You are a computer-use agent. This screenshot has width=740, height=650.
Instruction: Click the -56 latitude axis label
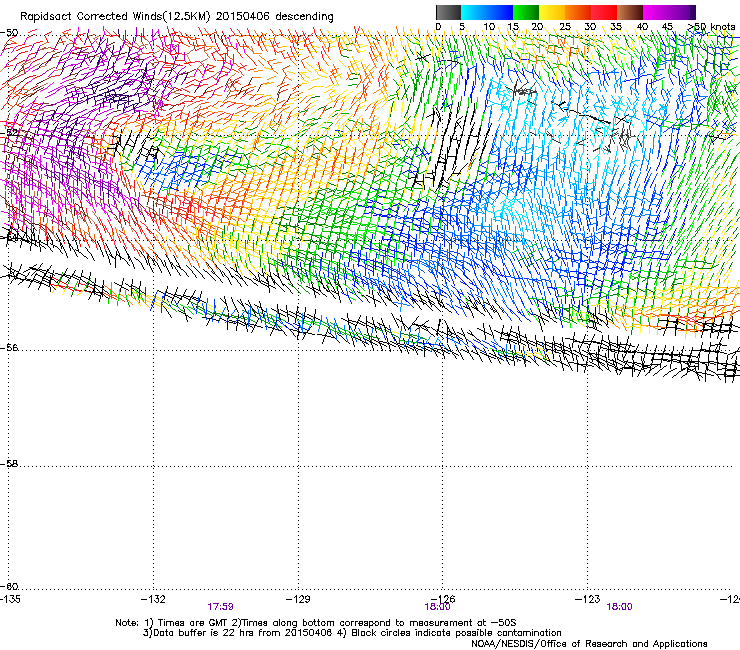click(x=9, y=348)
